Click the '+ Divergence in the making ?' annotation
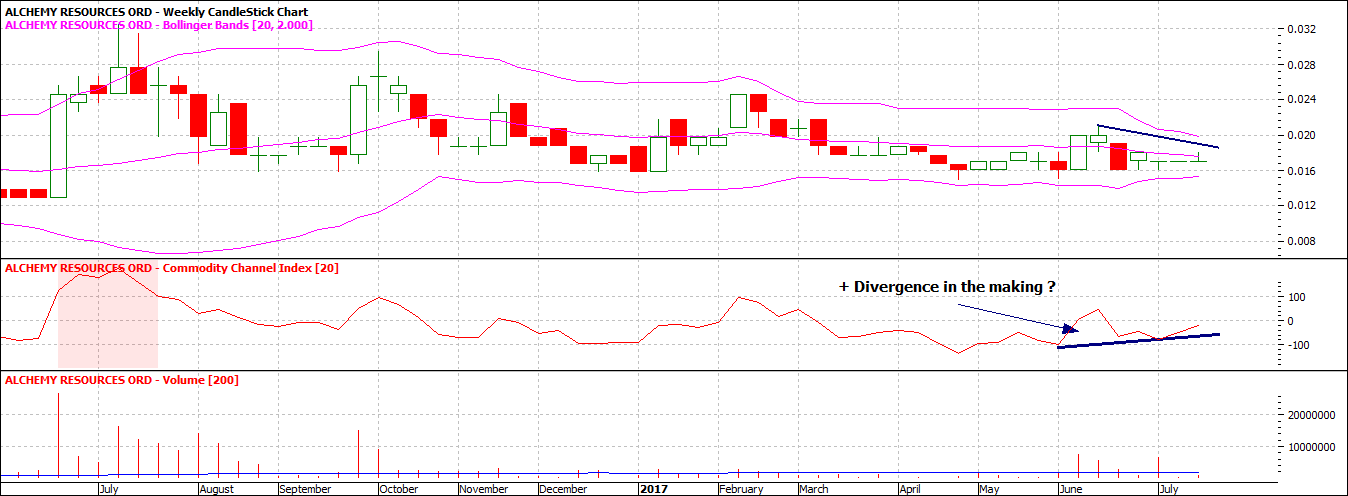The width and height of the screenshot is (1348, 496). [947, 287]
